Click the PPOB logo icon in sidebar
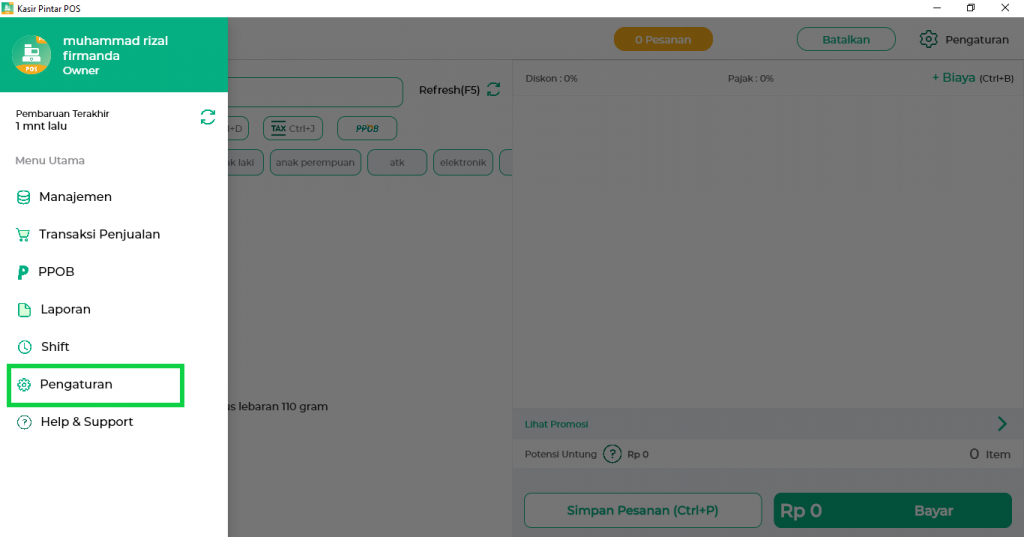Image resolution: width=1024 pixels, height=537 pixels. point(23,272)
